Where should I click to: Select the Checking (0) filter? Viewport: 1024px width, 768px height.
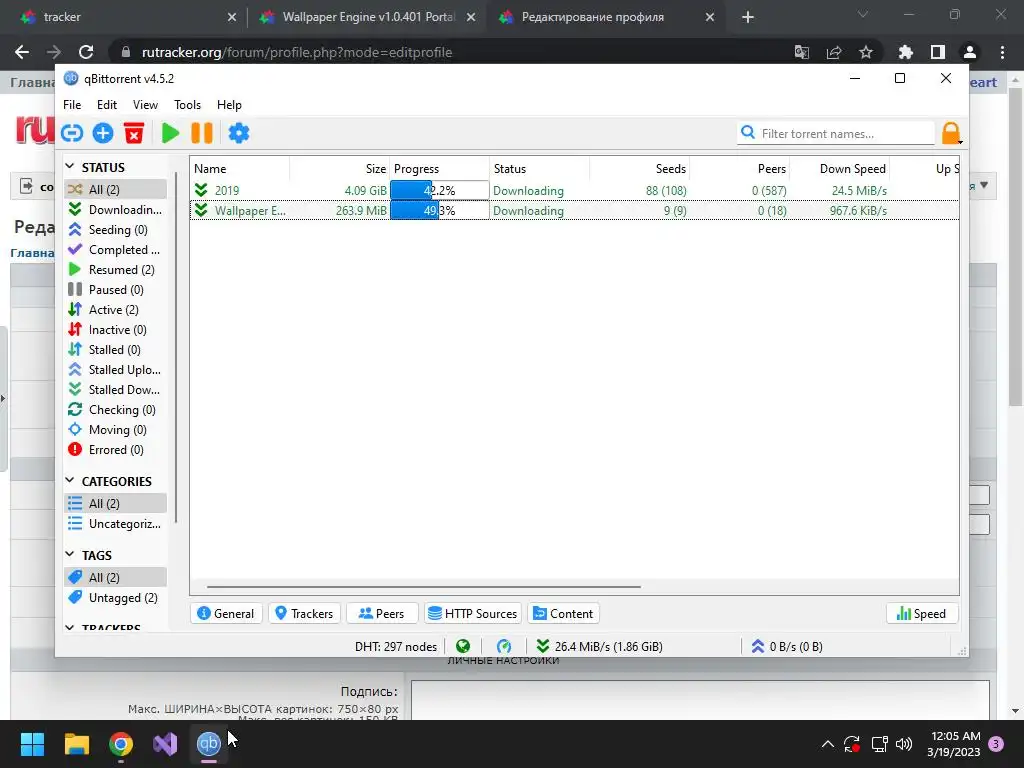click(116, 409)
